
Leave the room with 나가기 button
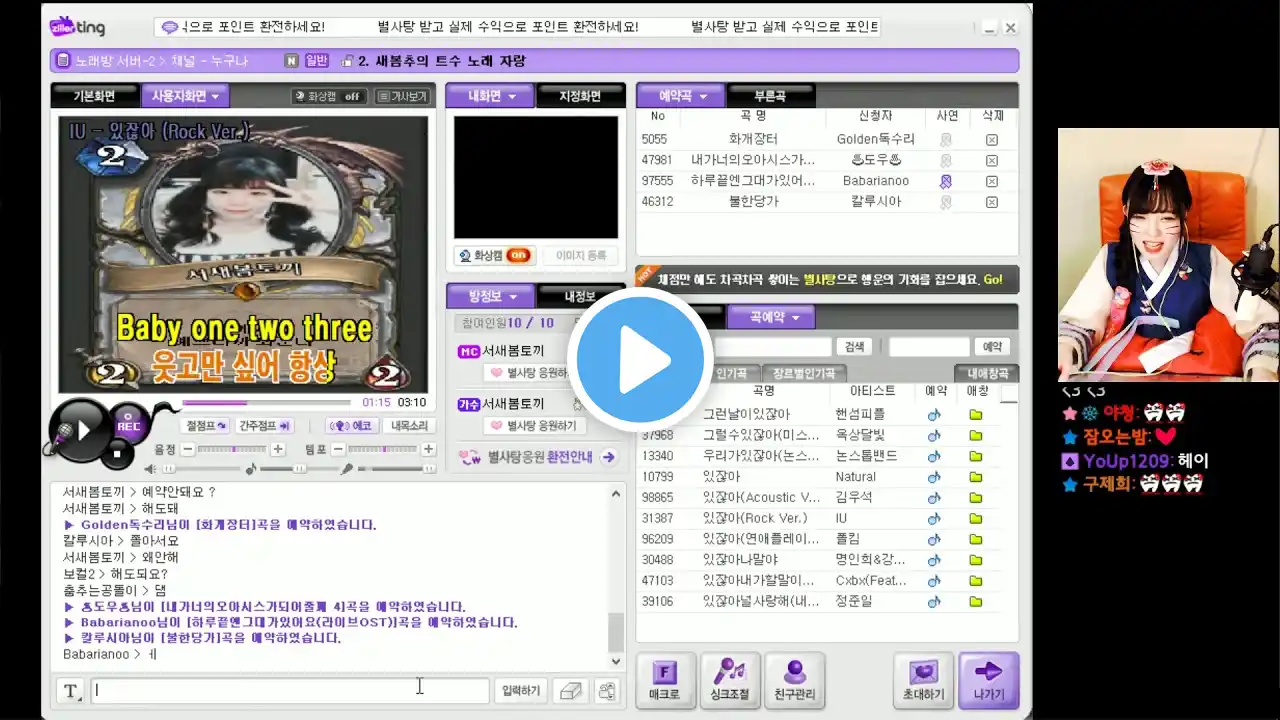click(x=988, y=680)
